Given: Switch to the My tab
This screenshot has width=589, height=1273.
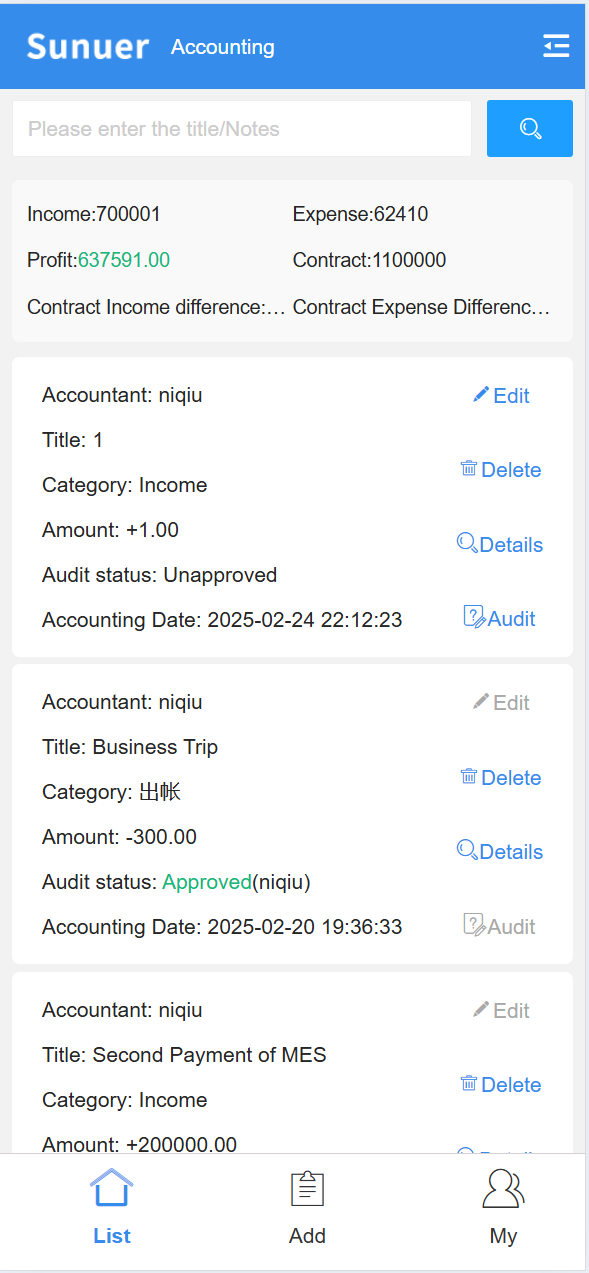Looking at the screenshot, I should [503, 1209].
